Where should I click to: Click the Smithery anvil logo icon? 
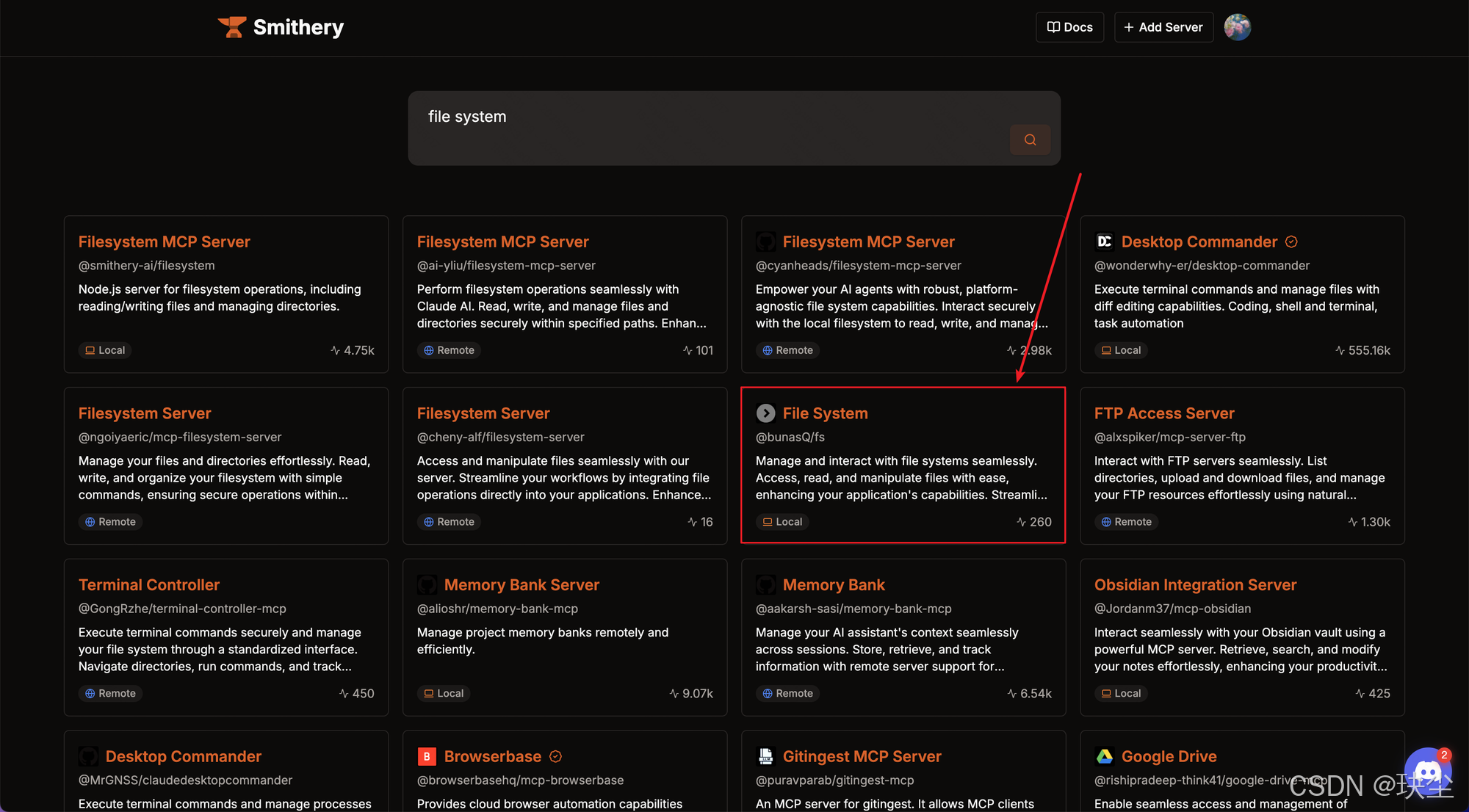pyautogui.click(x=232, y=27)
